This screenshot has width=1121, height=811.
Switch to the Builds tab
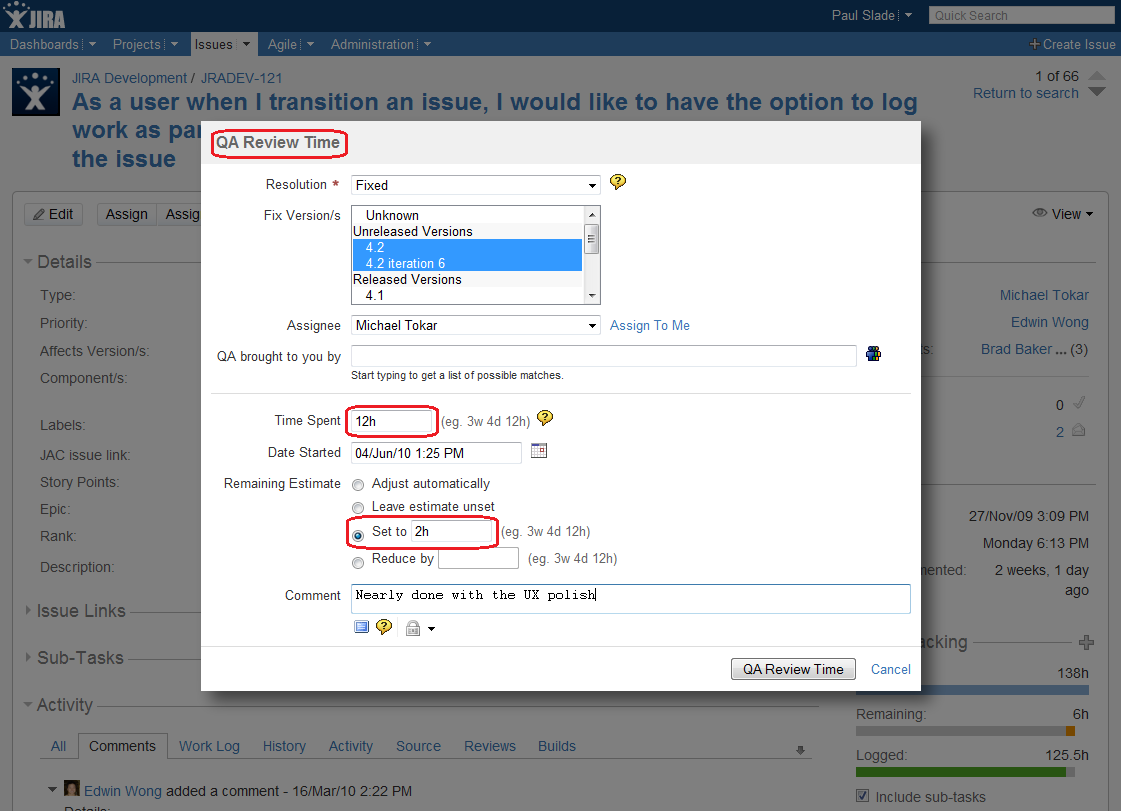click(x=556, y=746)
